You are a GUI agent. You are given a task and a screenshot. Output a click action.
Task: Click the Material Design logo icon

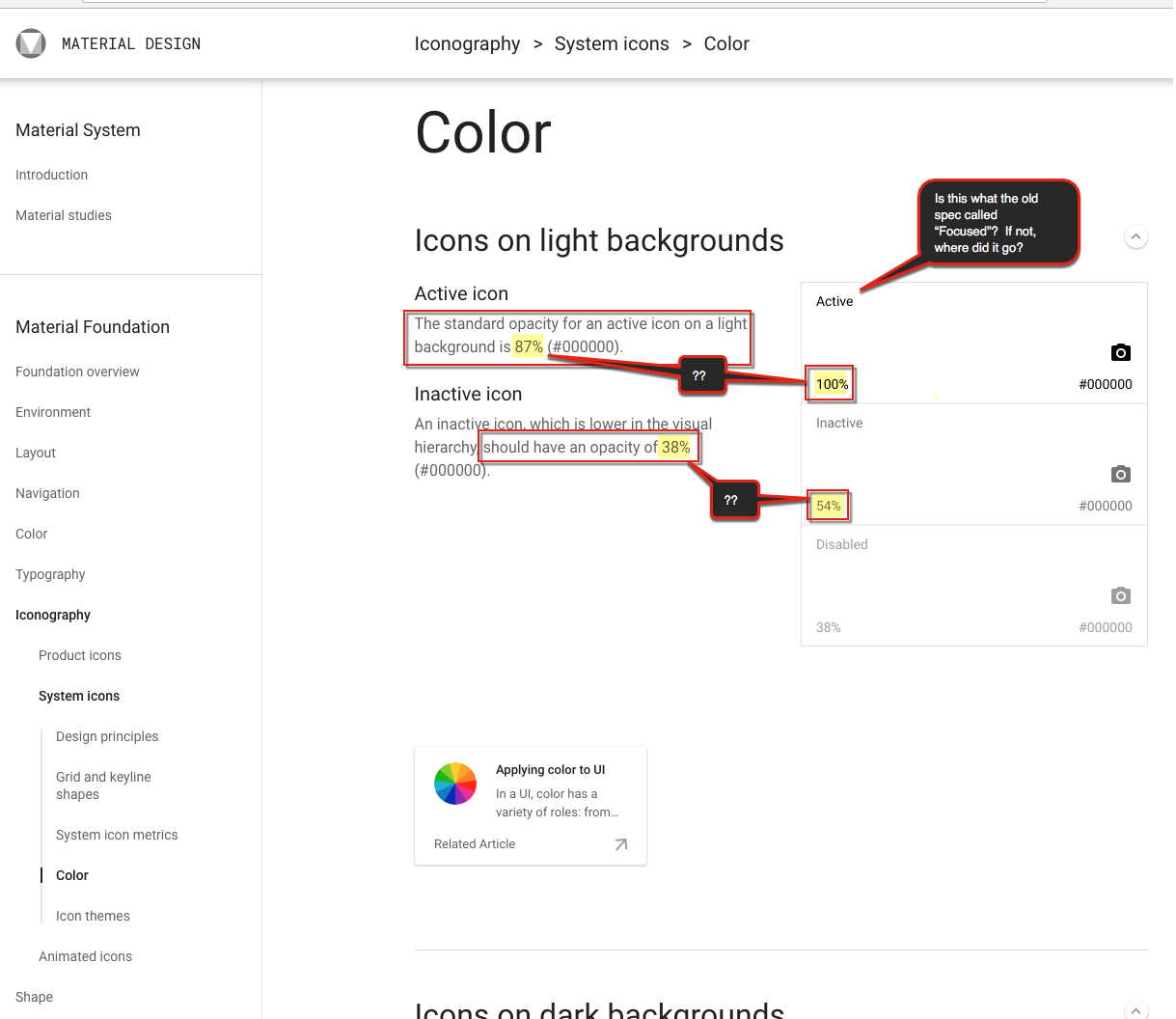[x=30, y=42]
